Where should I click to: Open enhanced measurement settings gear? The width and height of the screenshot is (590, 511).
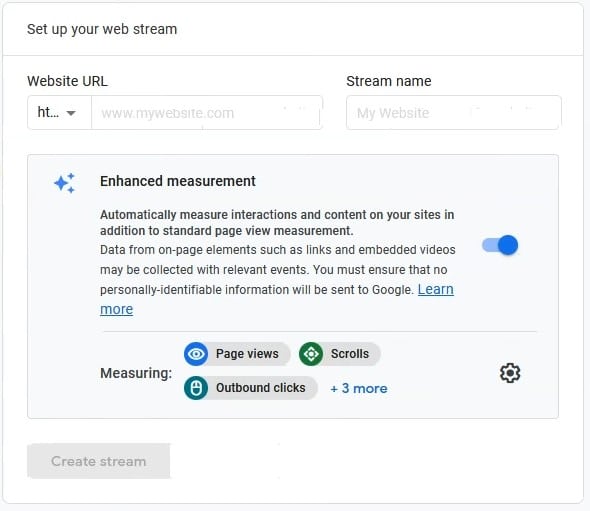(x=510, y=373)
